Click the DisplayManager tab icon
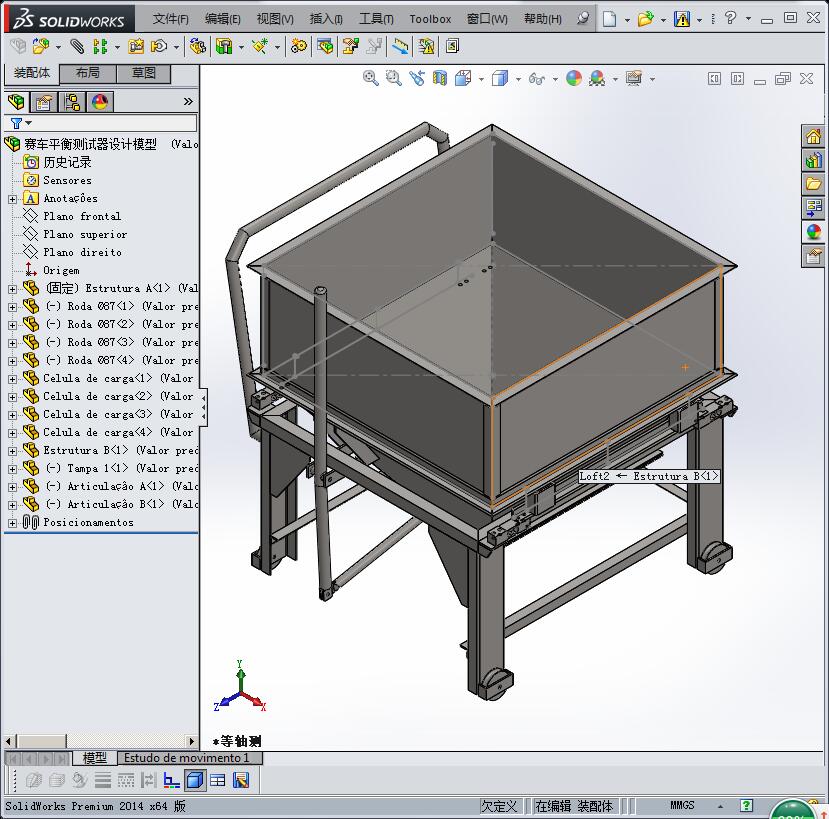This screenshot has height=819, width=829. click(x=100, y=102)
